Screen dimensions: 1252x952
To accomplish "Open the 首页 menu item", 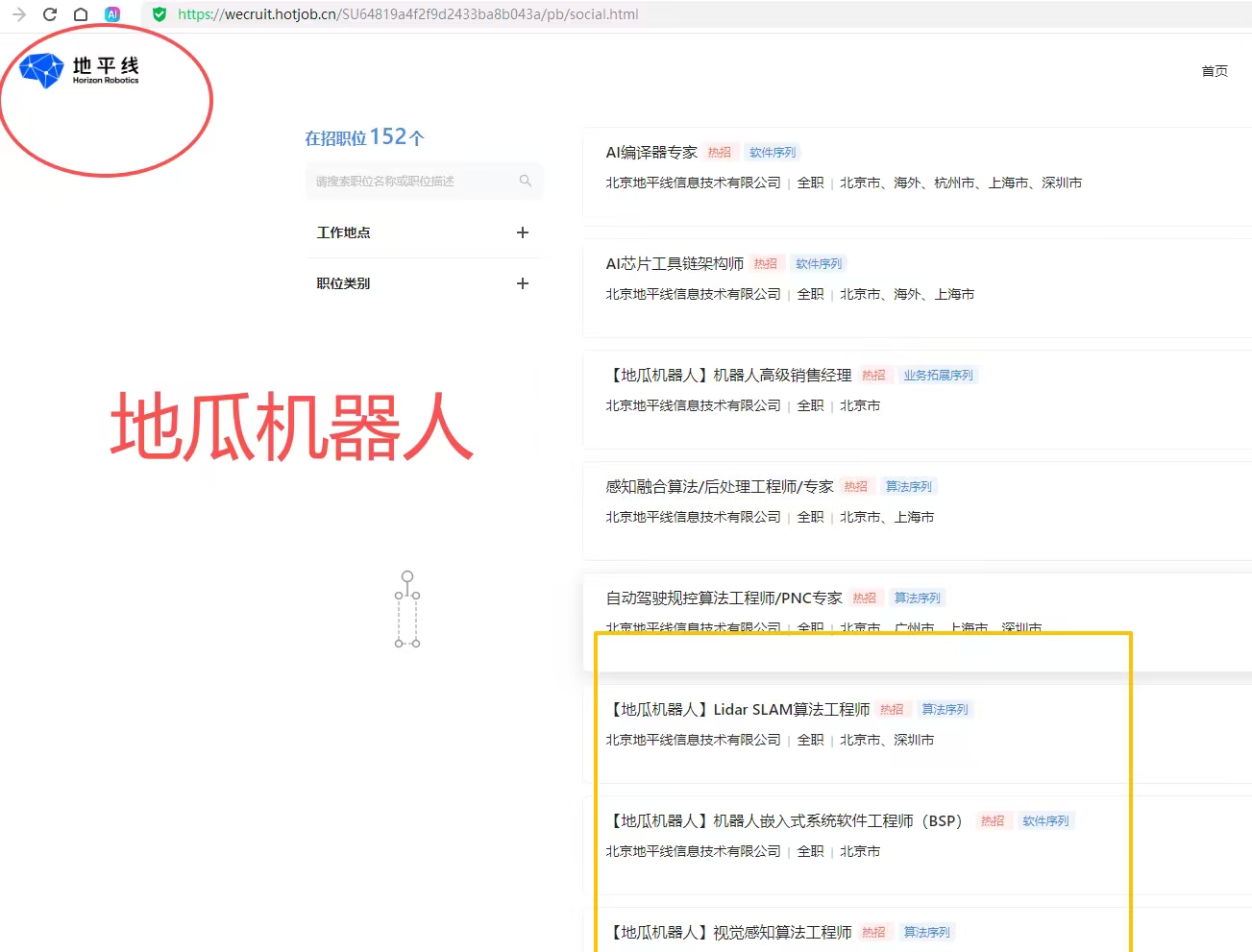I will 1215,71.
